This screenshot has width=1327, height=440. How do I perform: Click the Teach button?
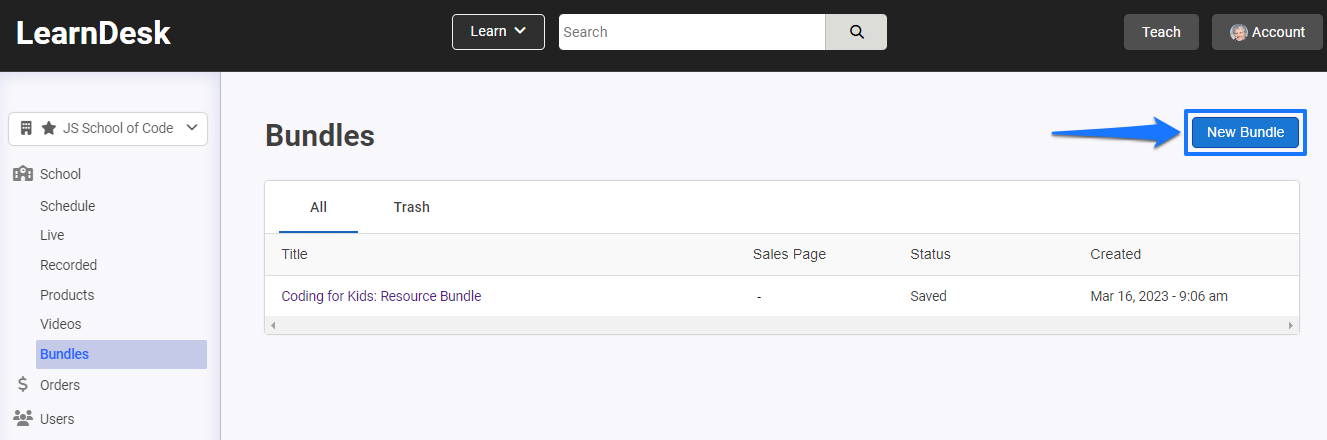pyautogui.click(x=1161, y=32)
